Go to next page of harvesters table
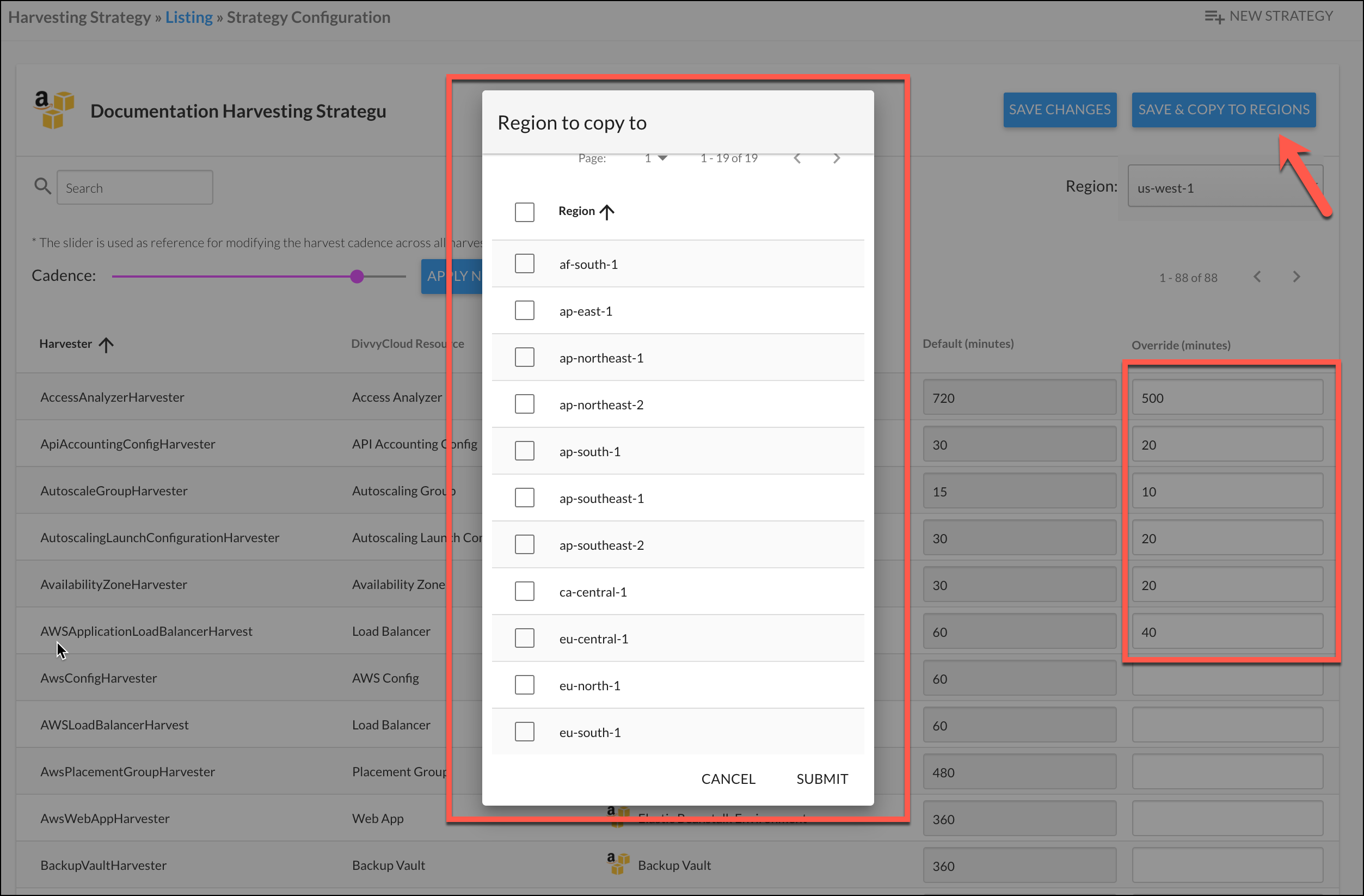This screenshot has height=896, width=1364. (1296, 278)
